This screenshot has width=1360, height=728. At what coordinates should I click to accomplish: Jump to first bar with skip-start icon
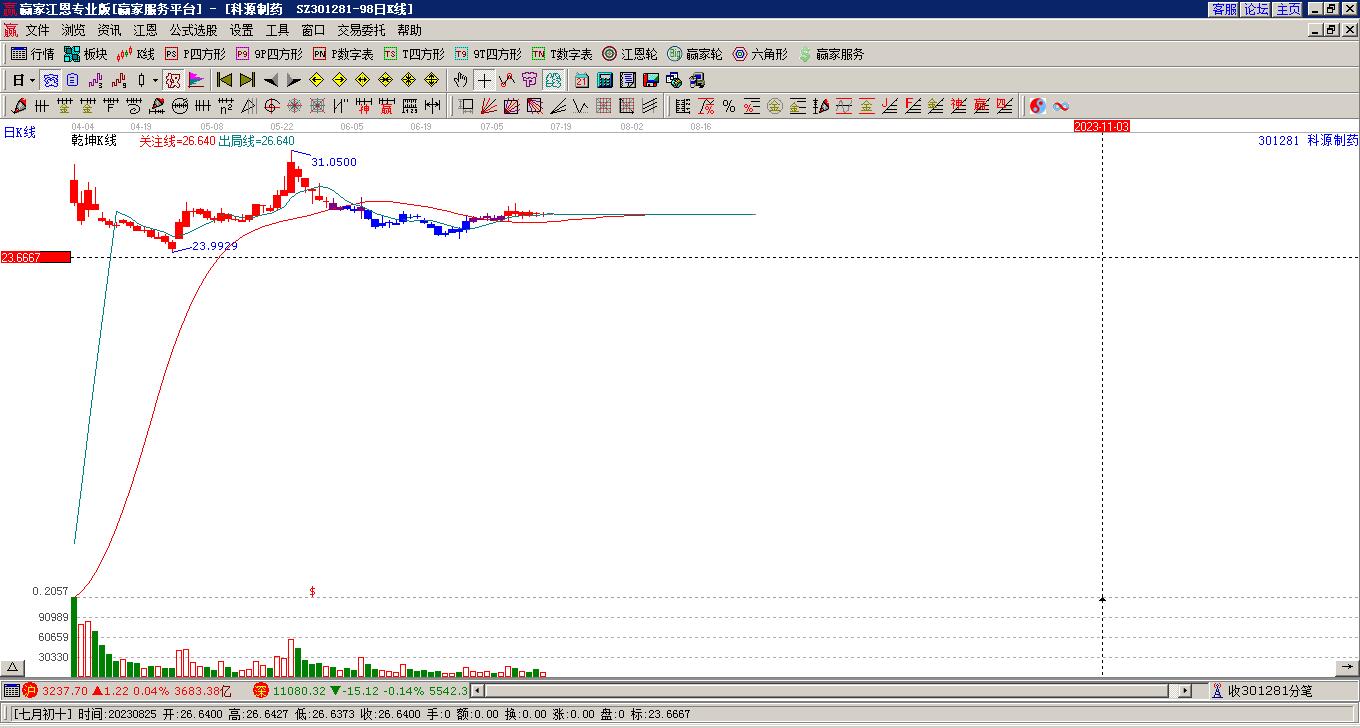[224, 80]
